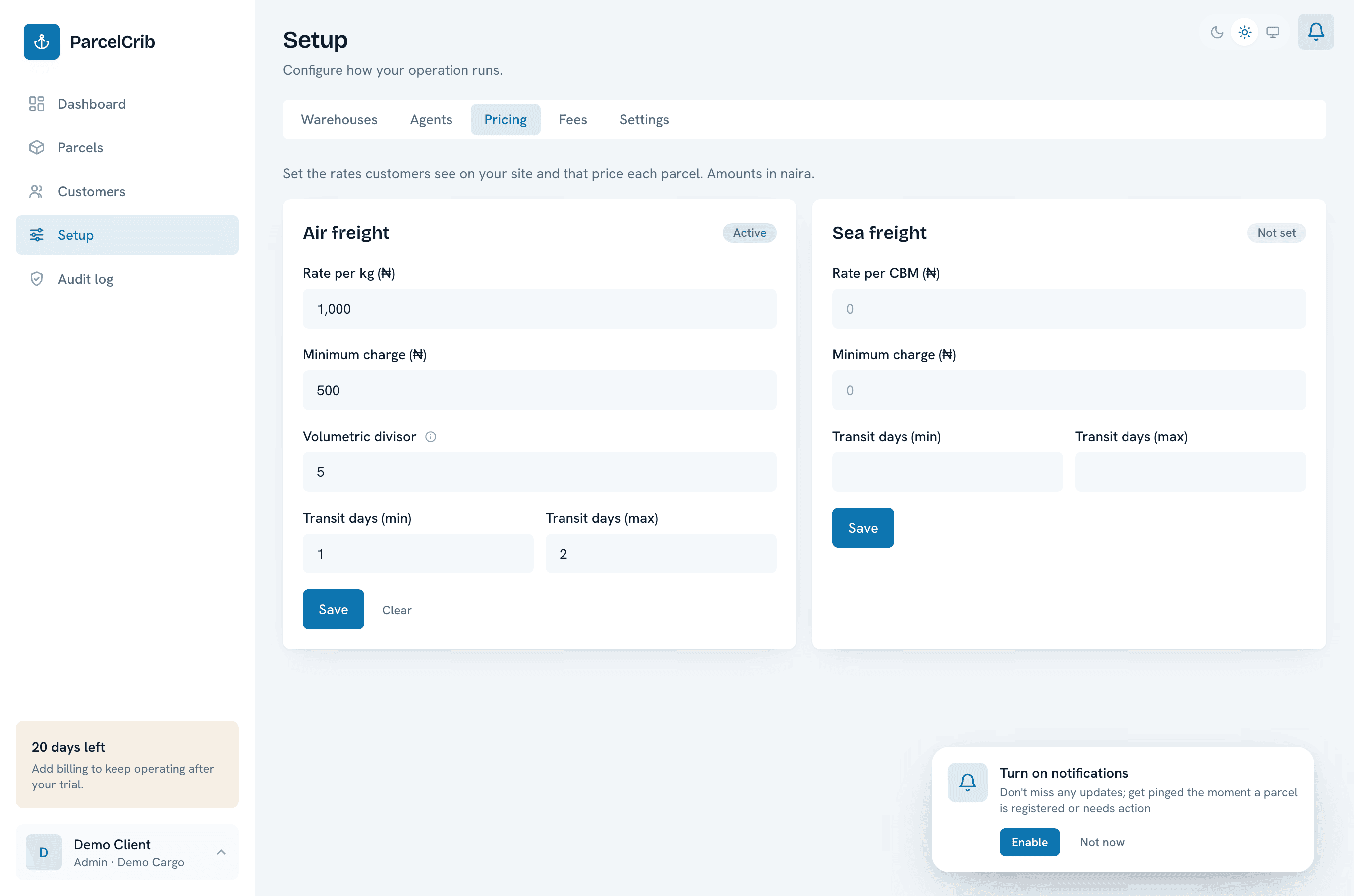Click the Volumetric divisor field
This screenshot has height=896, width=1354.
[539, 472]
